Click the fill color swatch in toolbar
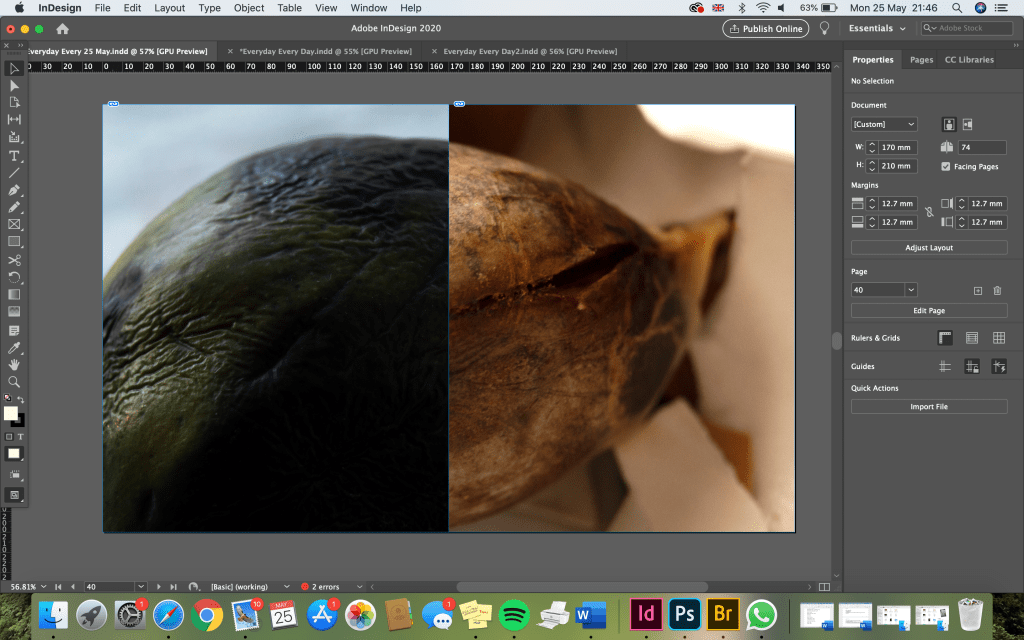This screenshot has width=1024, height=640. tap(10, 413)
